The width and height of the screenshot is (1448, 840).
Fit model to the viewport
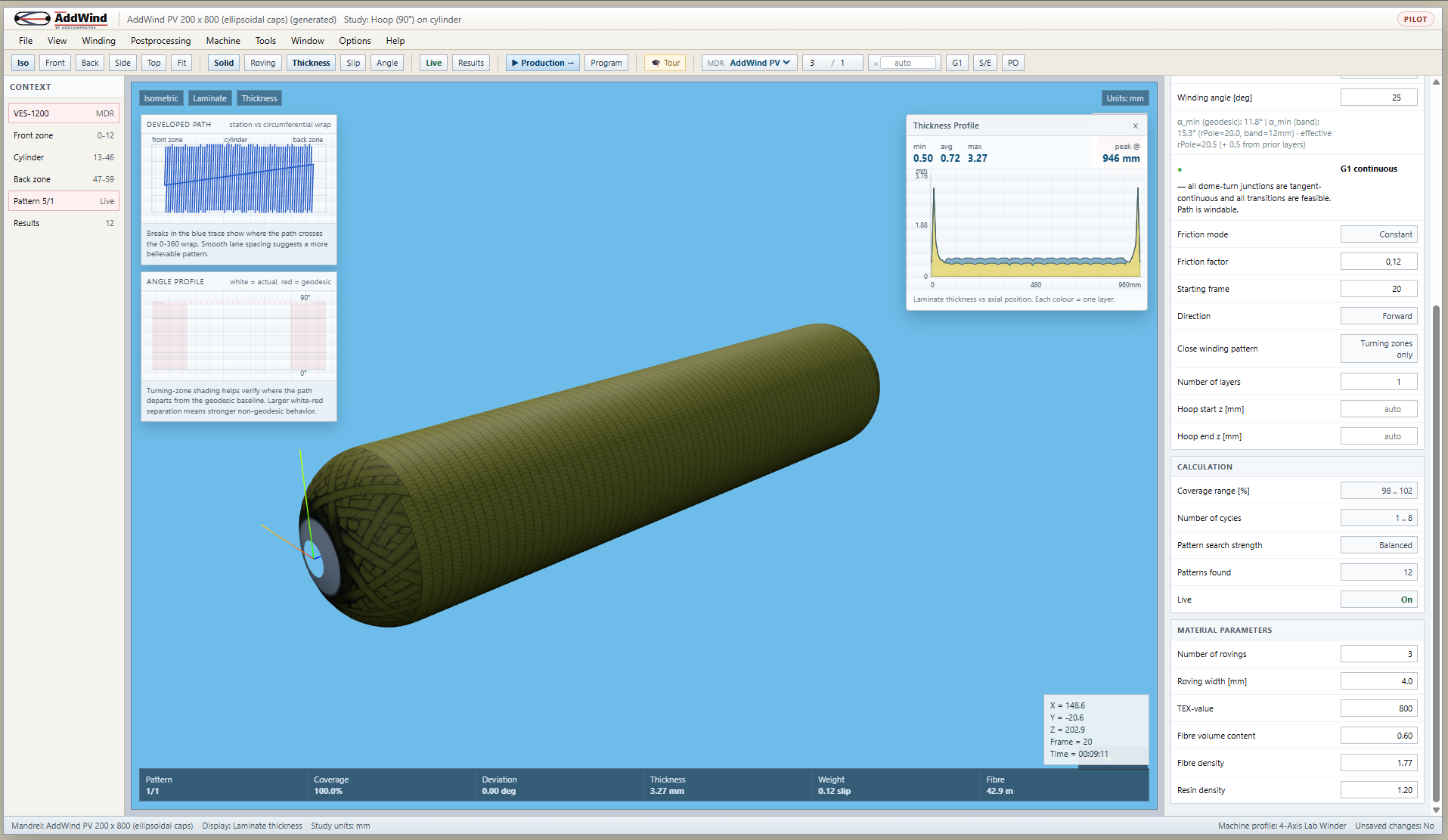click(x=181, y=63)
